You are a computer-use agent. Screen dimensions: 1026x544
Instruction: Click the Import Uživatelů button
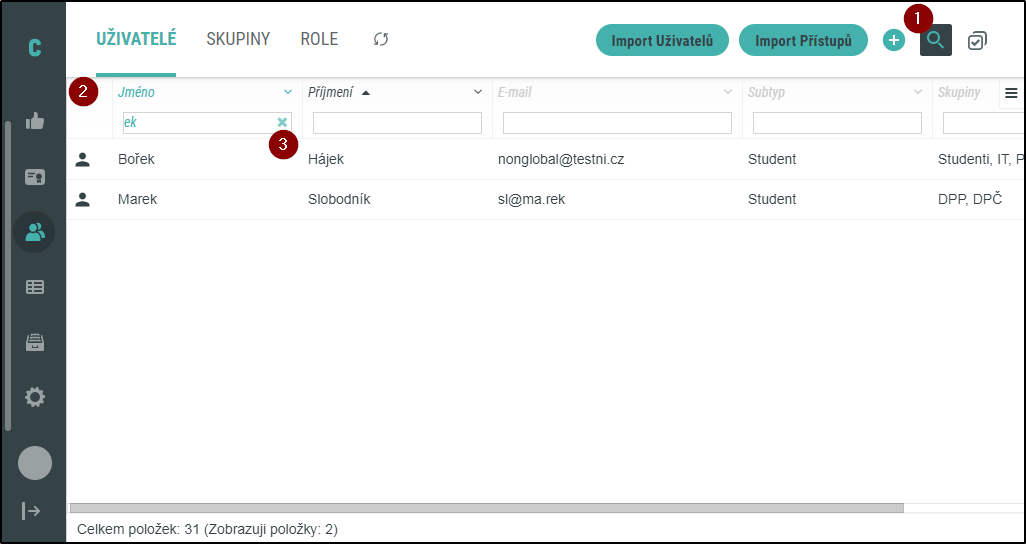coord(662,41)
